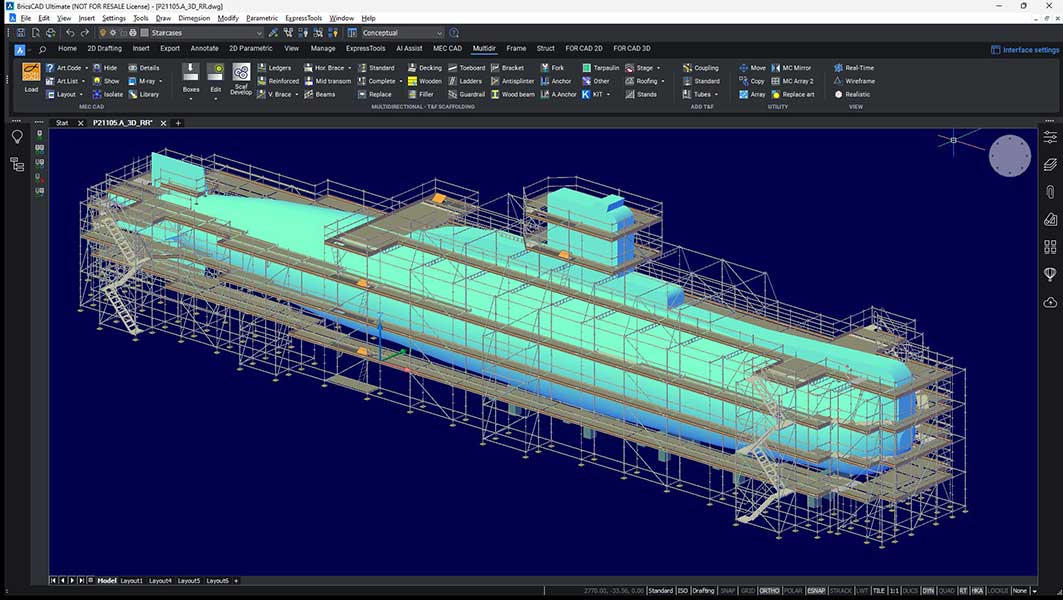Expand the Stage tool dropdown
Viewport: 1063px width, 600px height.
[660, 67]
